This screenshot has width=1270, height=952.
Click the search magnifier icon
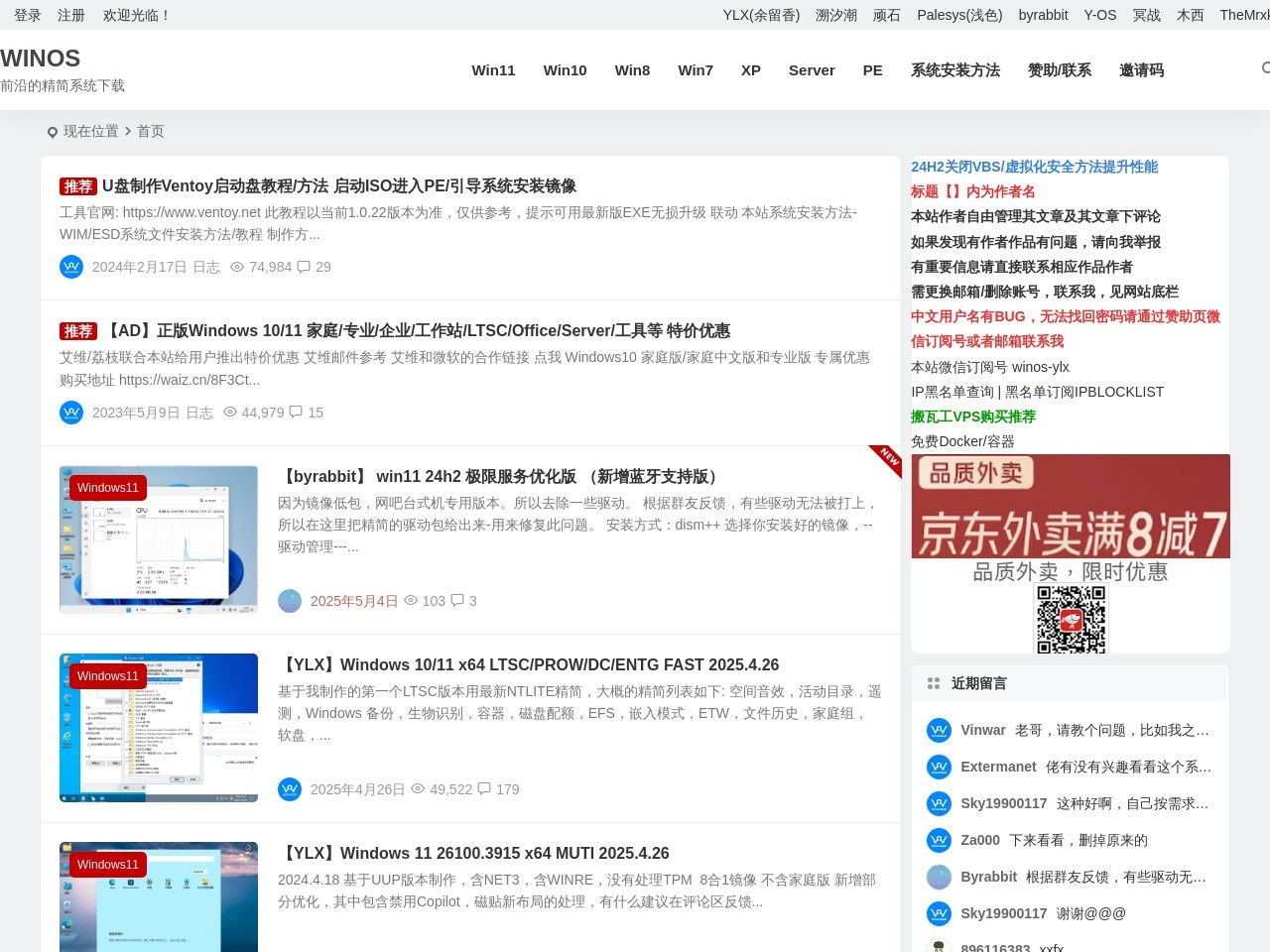click(1265, 68)
